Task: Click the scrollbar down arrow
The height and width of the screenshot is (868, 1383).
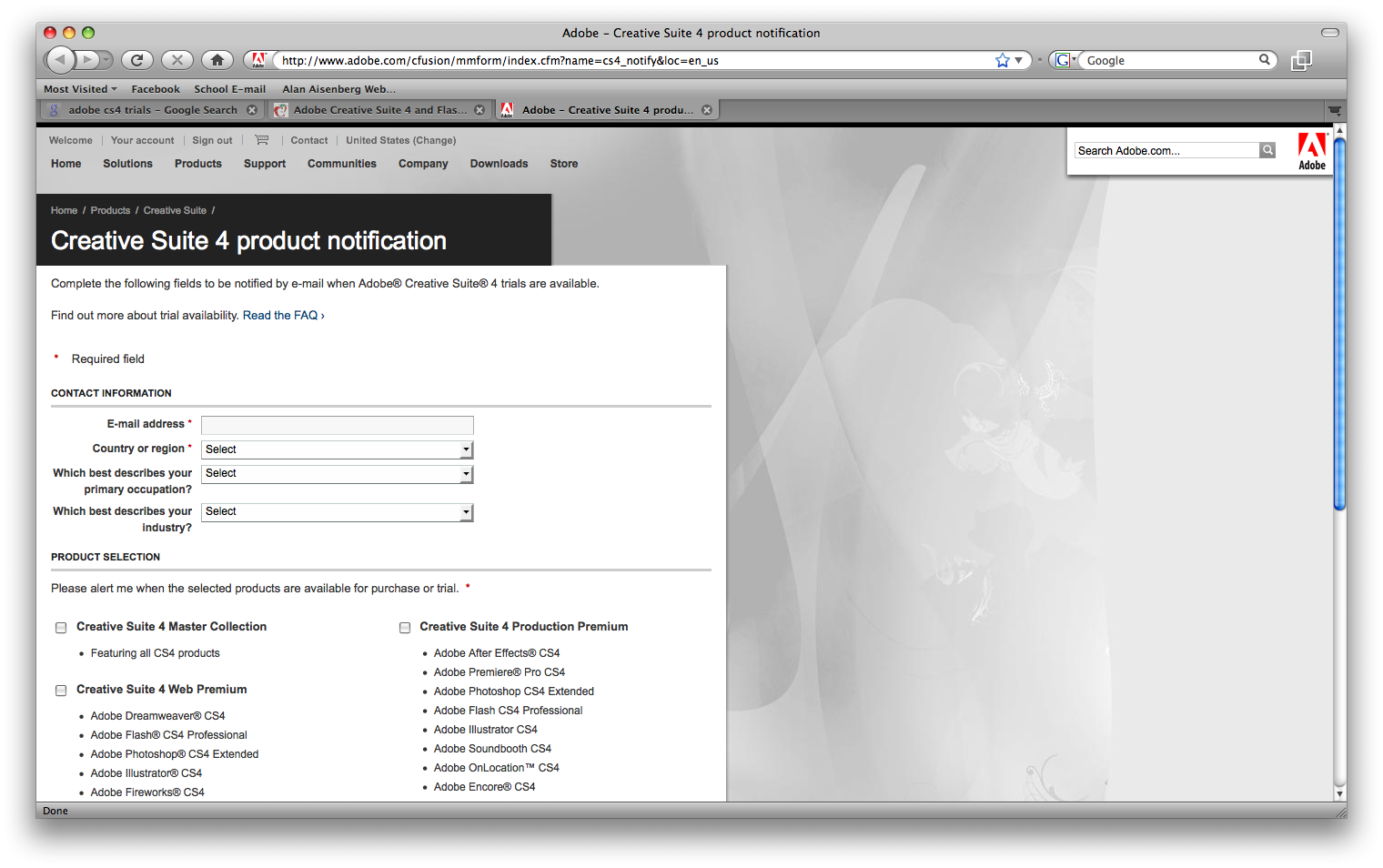Action: [1339, 794]
